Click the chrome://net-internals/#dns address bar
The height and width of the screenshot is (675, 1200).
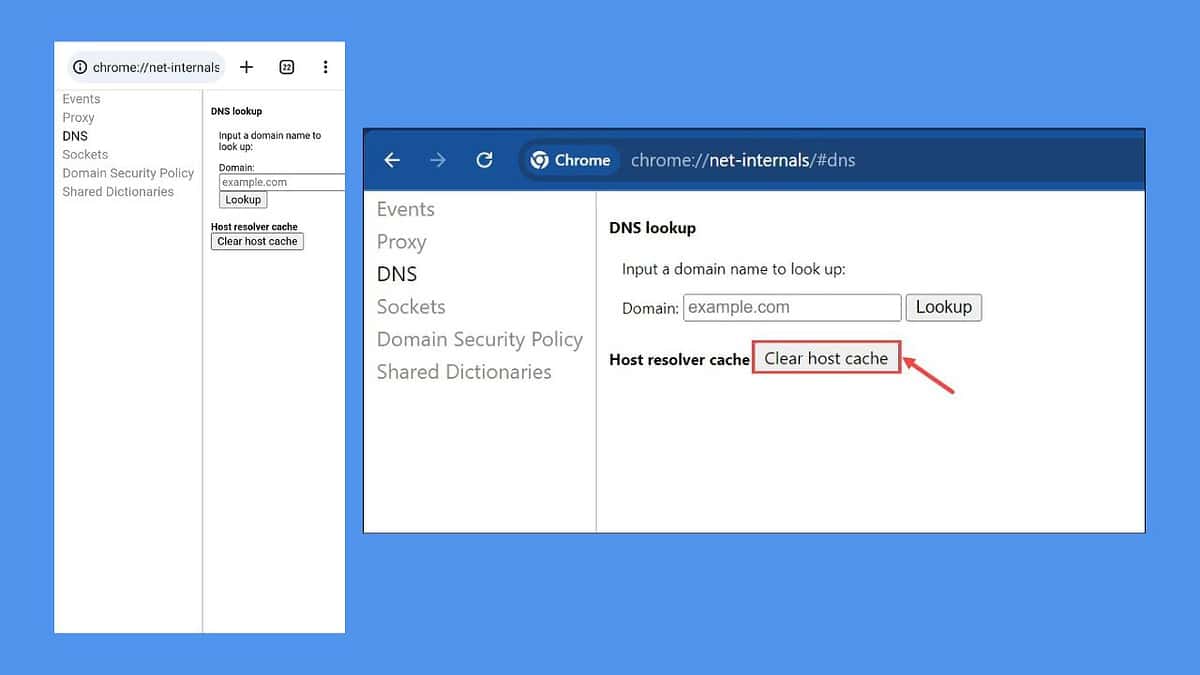pos(741,160)
